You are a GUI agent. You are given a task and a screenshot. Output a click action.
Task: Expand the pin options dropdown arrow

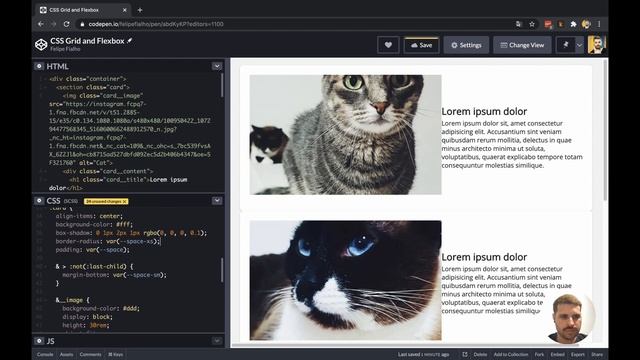579,45
